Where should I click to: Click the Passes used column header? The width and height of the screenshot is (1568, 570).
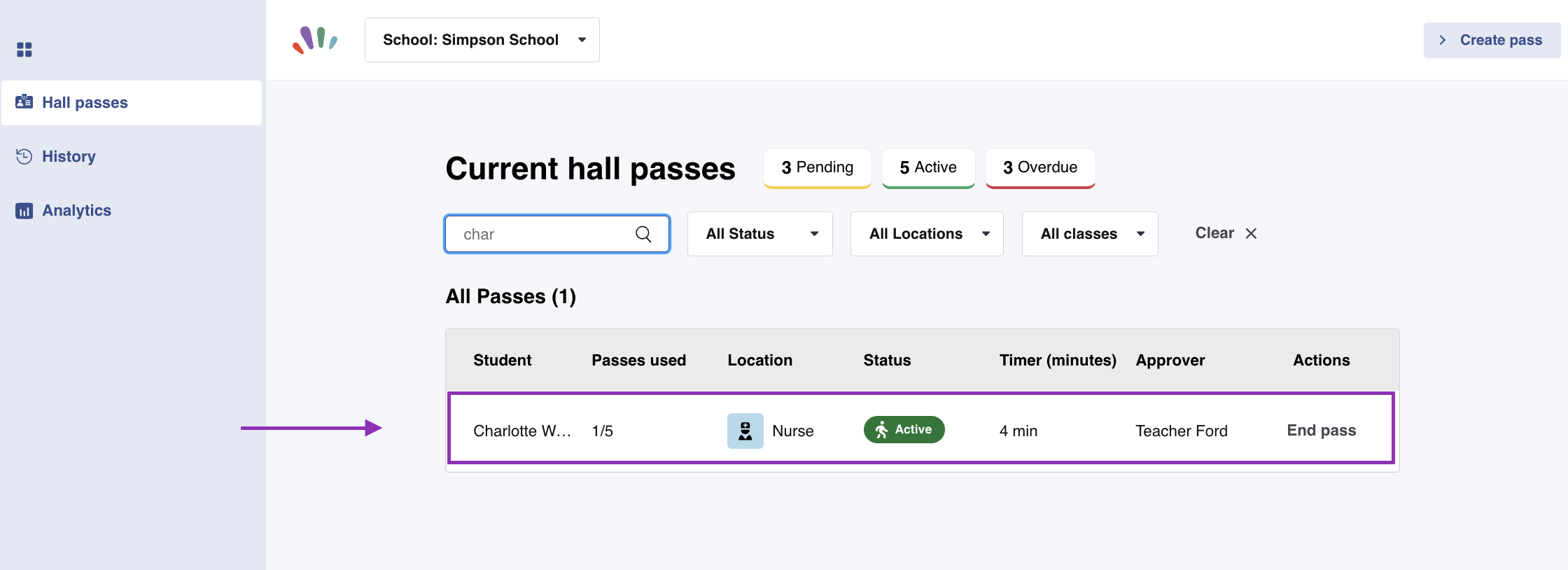[639, 361]
